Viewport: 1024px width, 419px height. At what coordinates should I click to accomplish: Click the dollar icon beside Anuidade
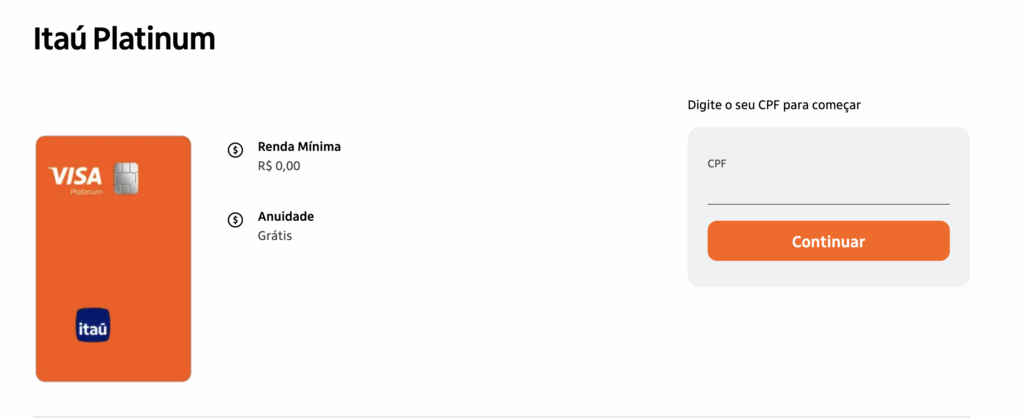[x=235, y=220]
